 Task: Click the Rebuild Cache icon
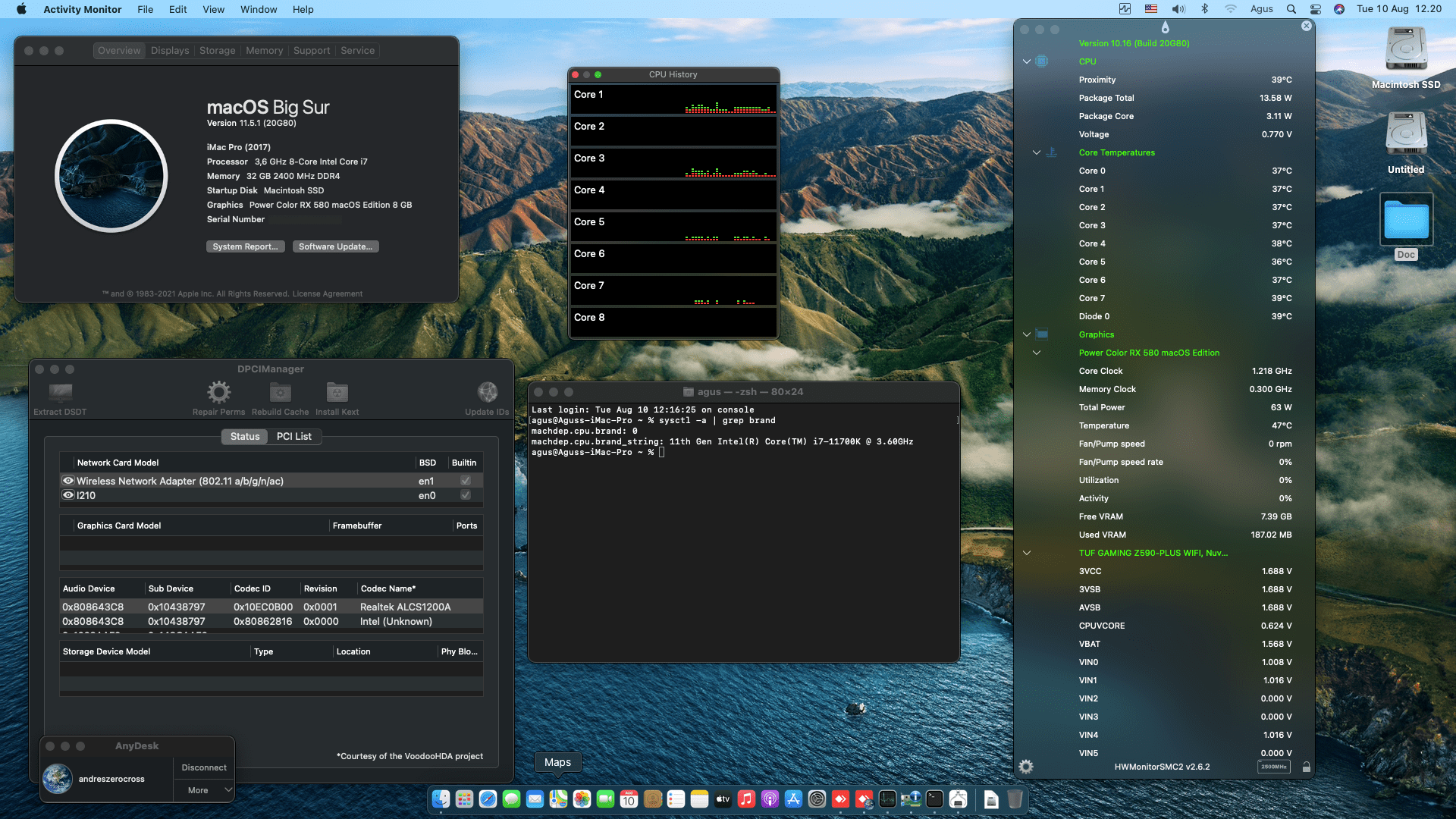(281, 393)
